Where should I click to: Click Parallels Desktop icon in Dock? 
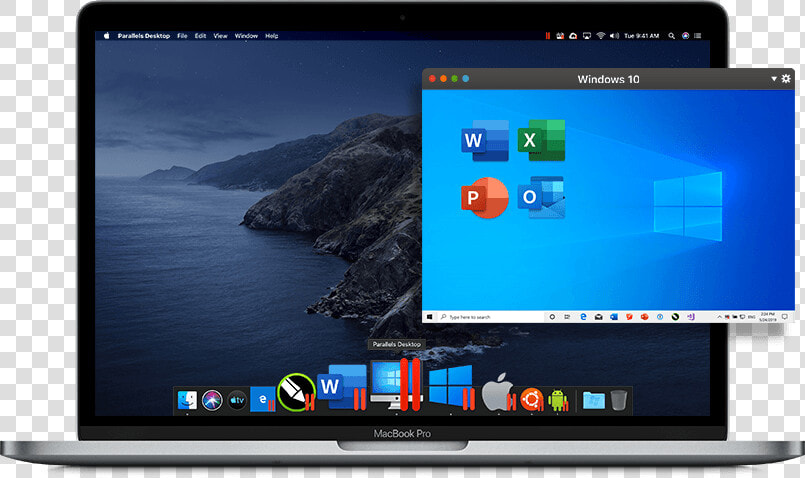[396, 385]
